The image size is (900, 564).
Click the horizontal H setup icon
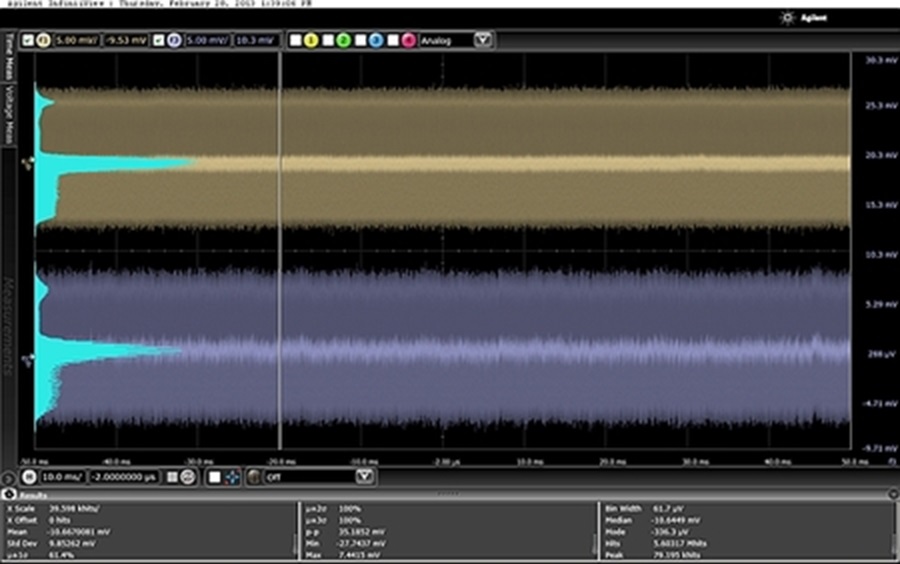(x=29, y=477)
